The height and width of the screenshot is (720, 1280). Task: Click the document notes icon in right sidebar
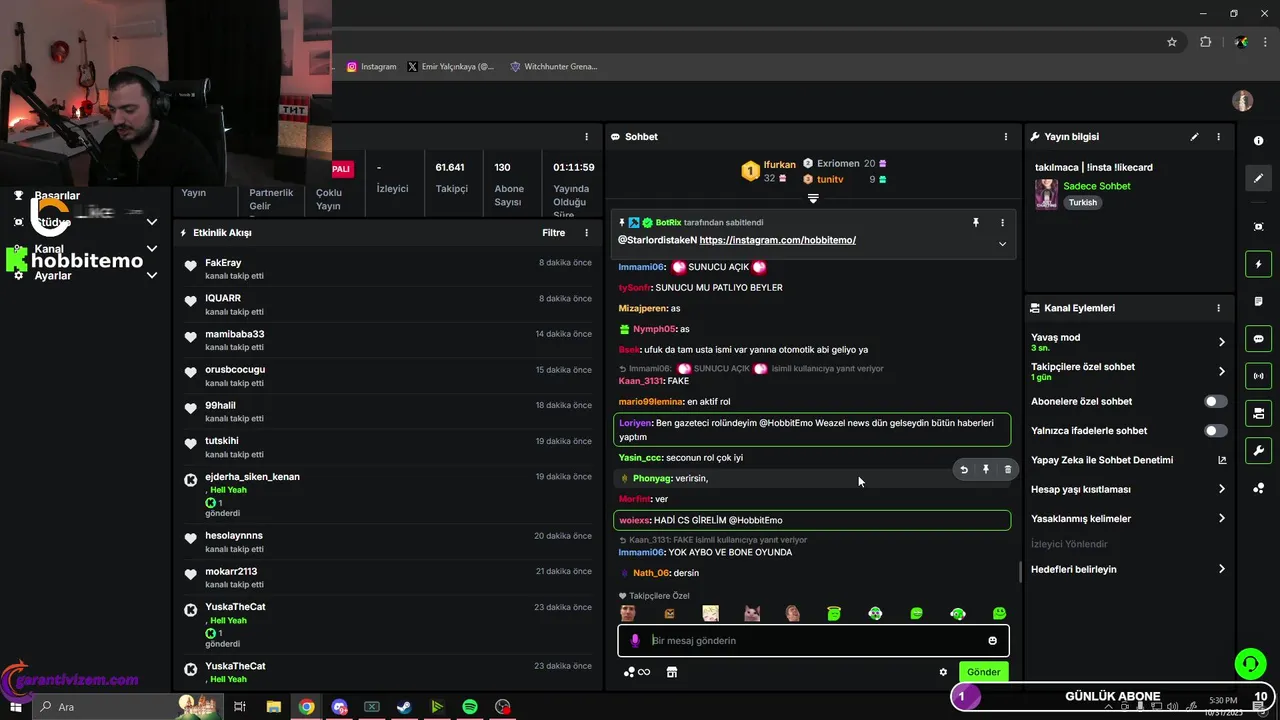1258,301
